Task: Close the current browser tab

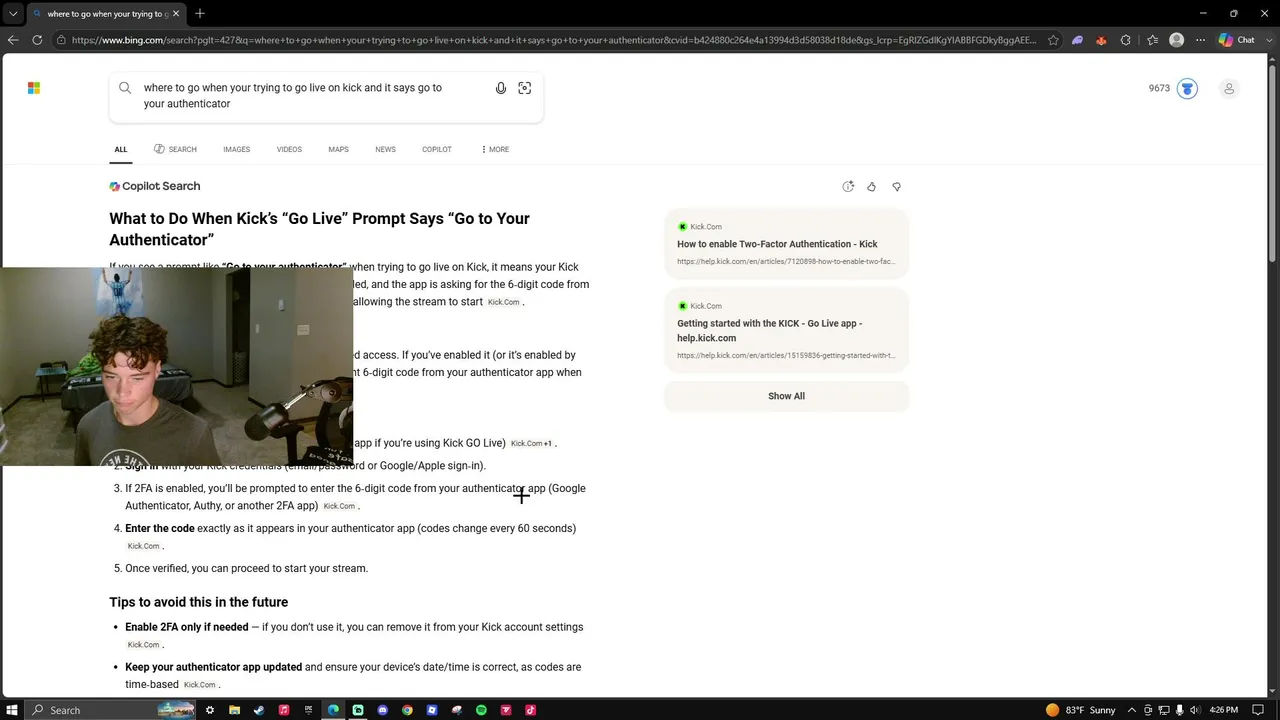Action: coord(175,13)
